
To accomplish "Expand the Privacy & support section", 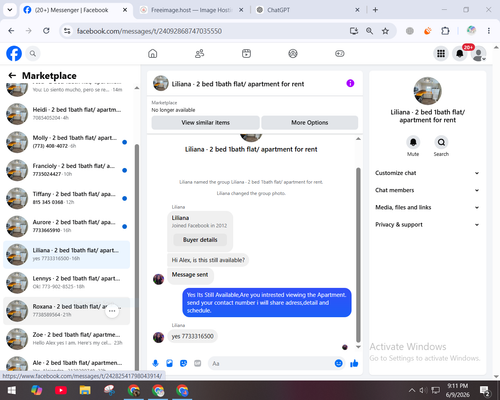I will click(427, 225).
